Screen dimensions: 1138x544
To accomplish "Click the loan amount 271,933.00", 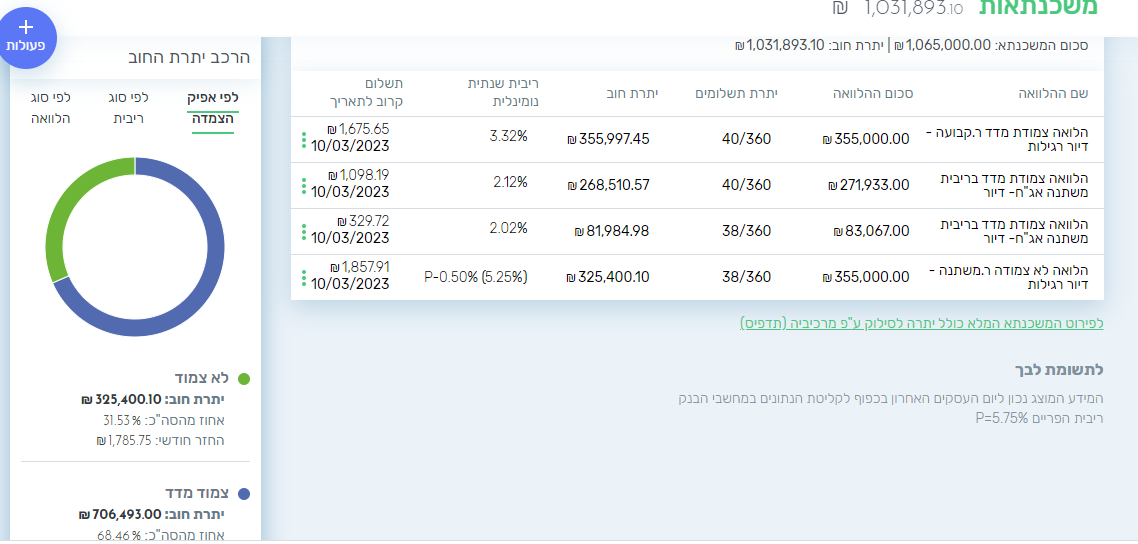I will 868,186.
